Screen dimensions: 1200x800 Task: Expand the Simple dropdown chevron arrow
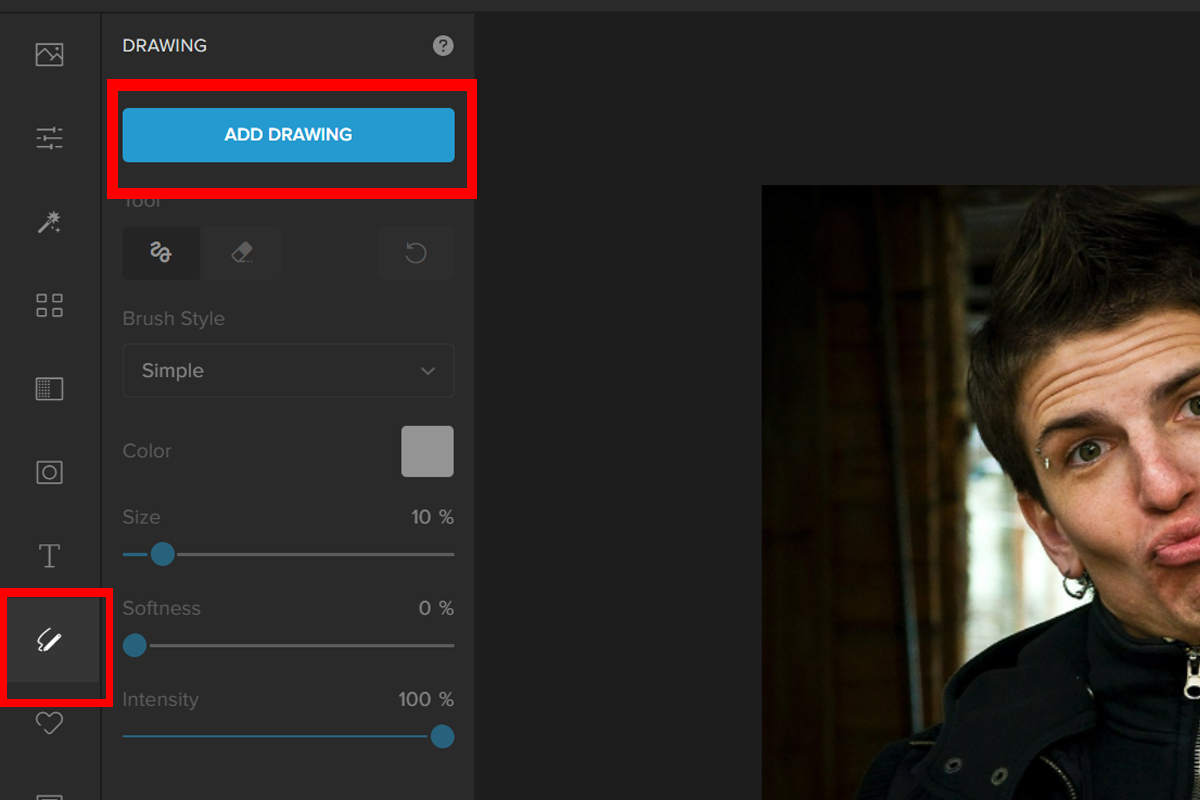[428, 371]
